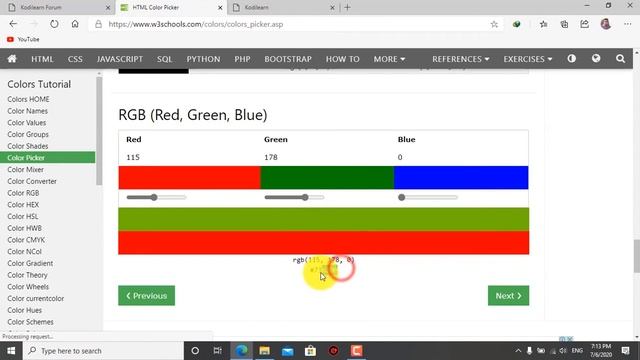The width and height of the screenshot is (640, 360).
Task: Open Color Gradient in sidebar
Action: click(x=30, y=263)
